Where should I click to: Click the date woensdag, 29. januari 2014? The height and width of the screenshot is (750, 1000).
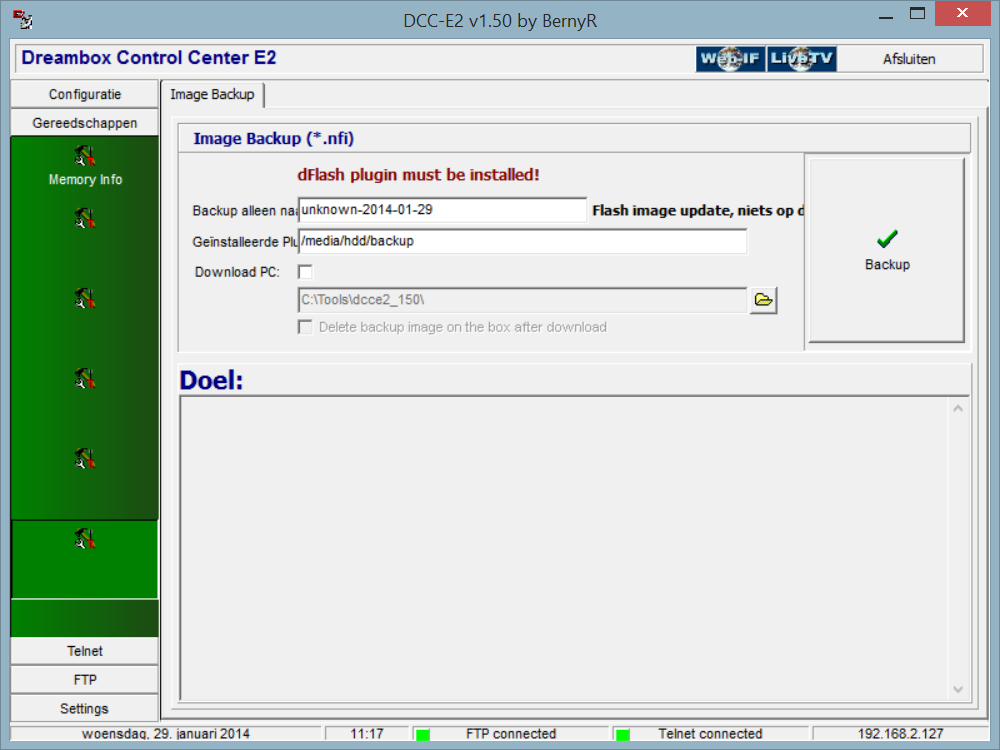pyautogui.click(x=166, y=734)
